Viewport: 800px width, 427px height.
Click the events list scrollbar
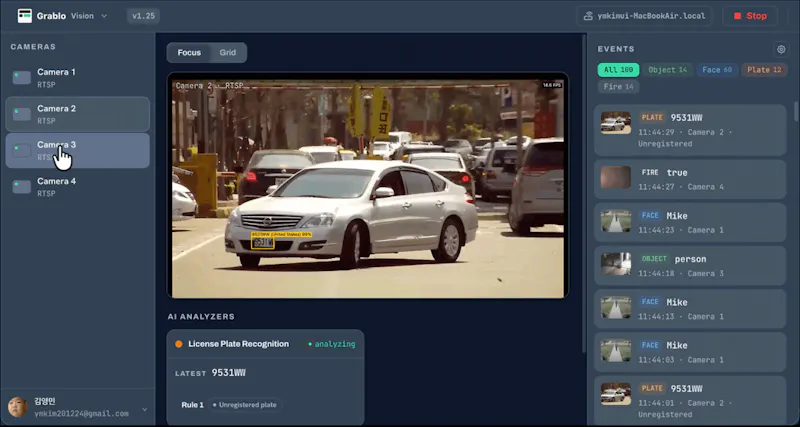[795, 111]
